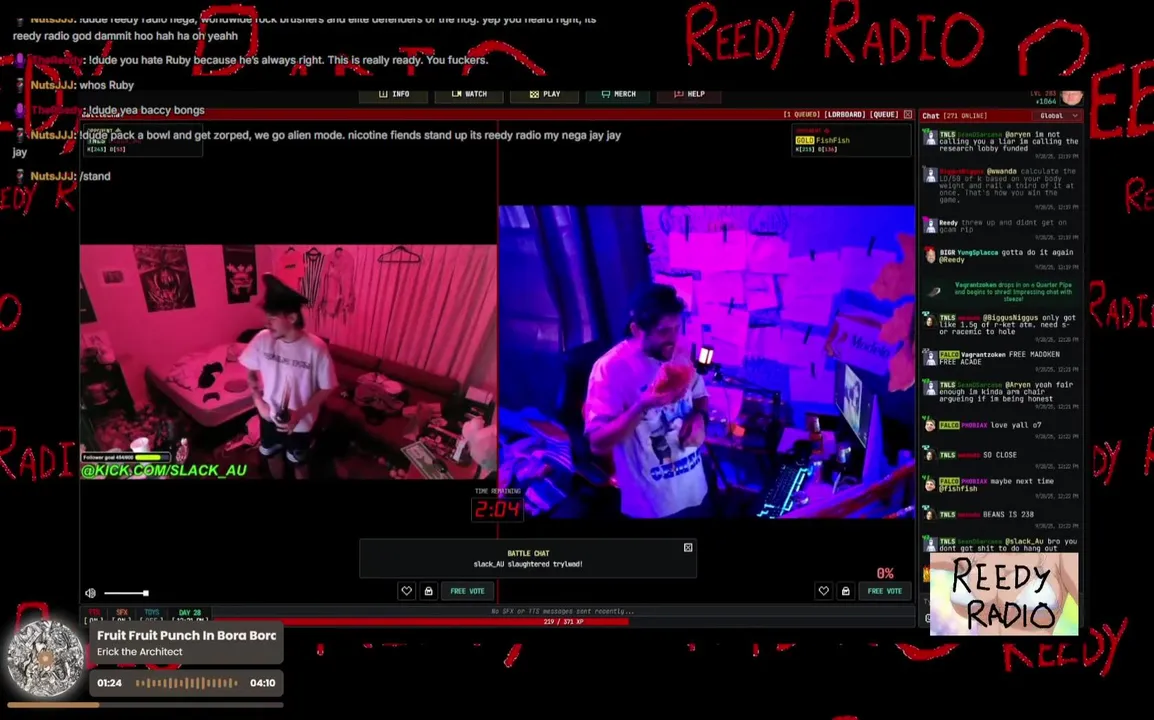Cast FREE VOTE for right player
Image resolution: width=1154 pixels, height=720 pixels.
coord(885,590)
